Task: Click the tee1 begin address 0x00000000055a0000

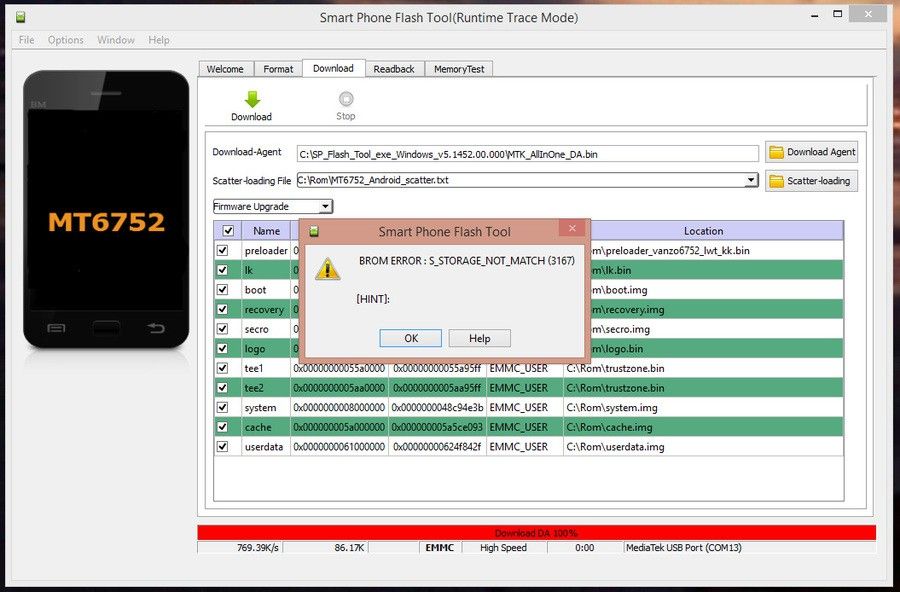Action: tap(339, 368)
